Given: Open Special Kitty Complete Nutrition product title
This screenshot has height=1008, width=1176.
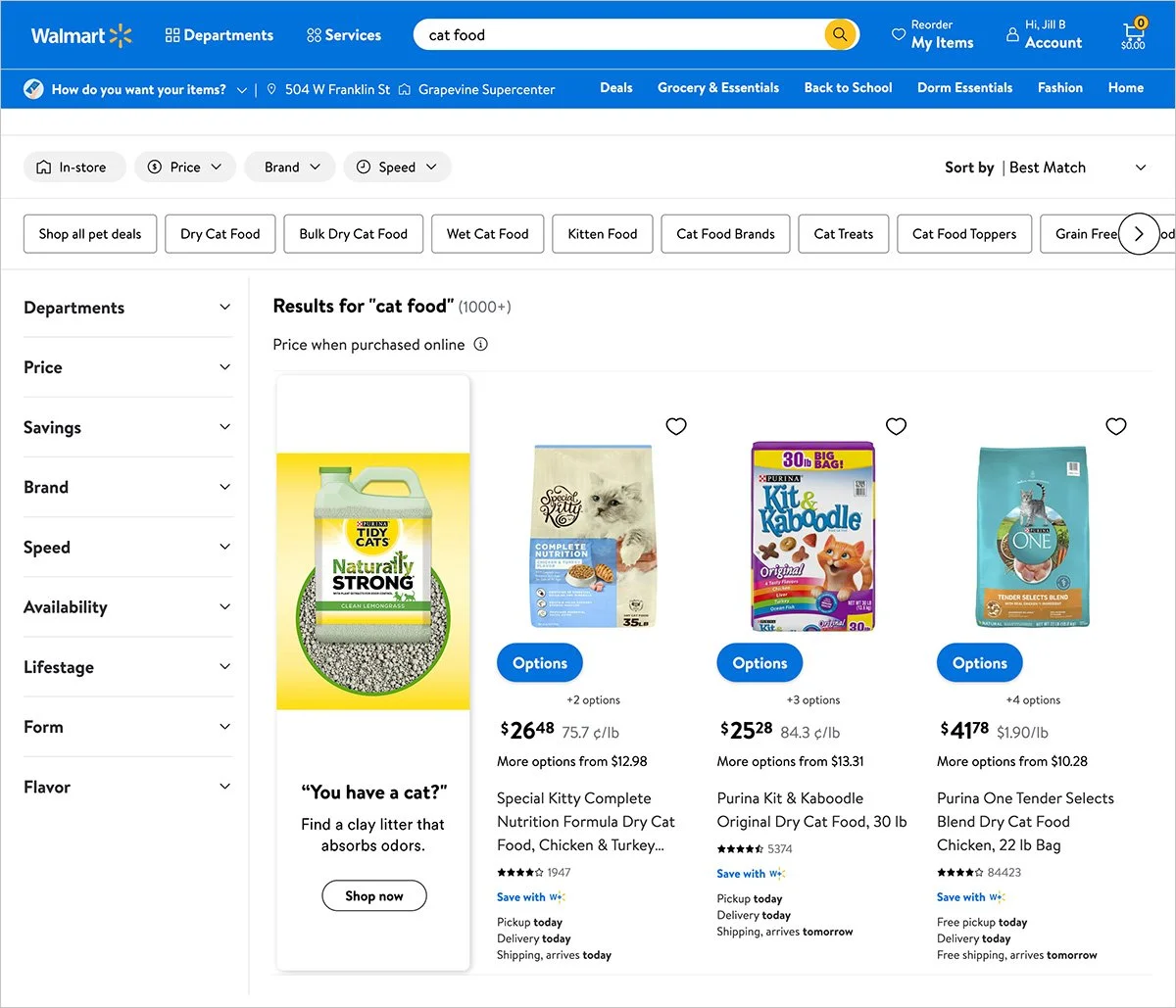Looking at the screenshot, I should [x=586, y=822].
